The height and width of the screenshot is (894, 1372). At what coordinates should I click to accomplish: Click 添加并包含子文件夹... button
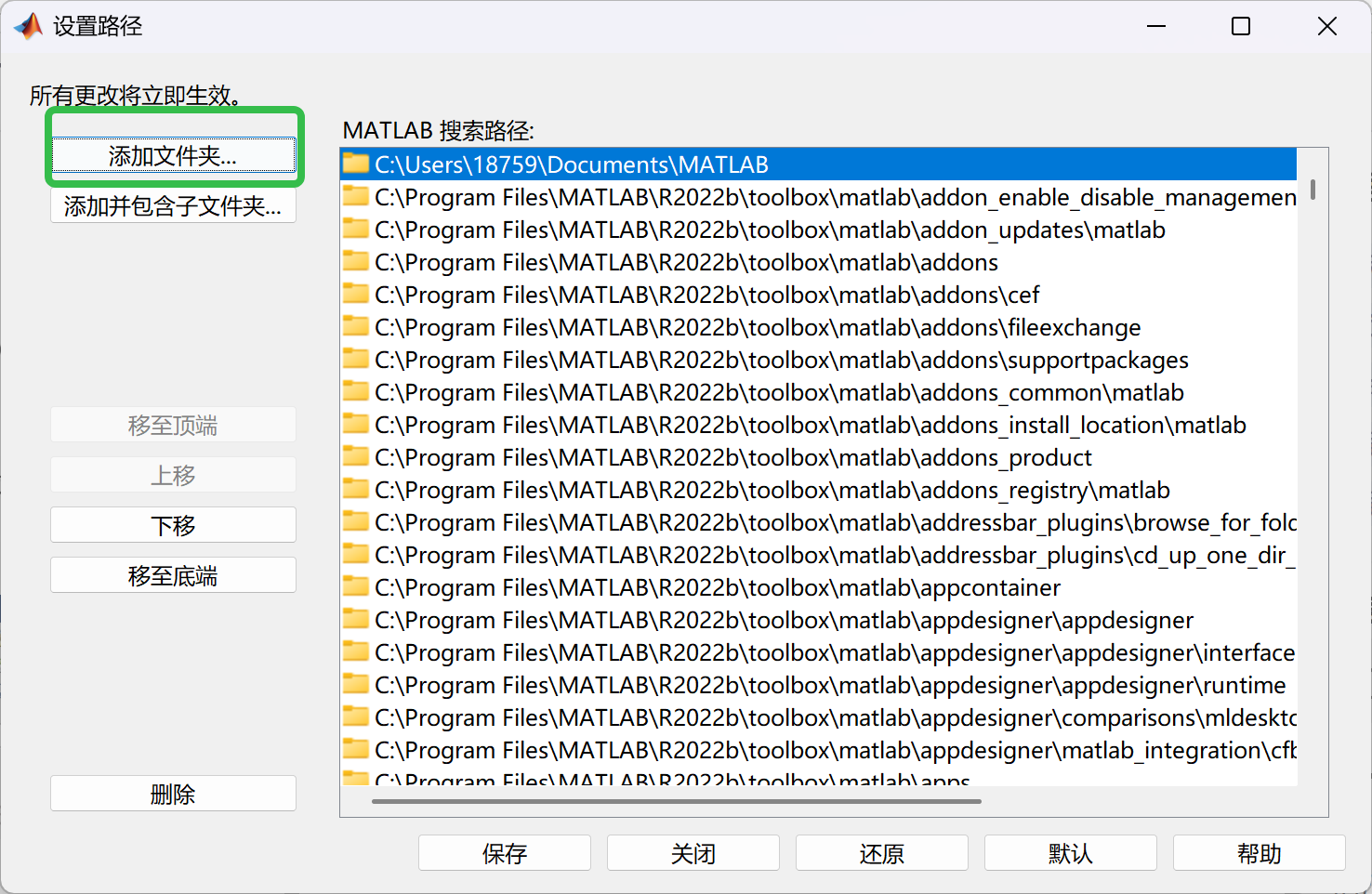click(x=173, y=205)
